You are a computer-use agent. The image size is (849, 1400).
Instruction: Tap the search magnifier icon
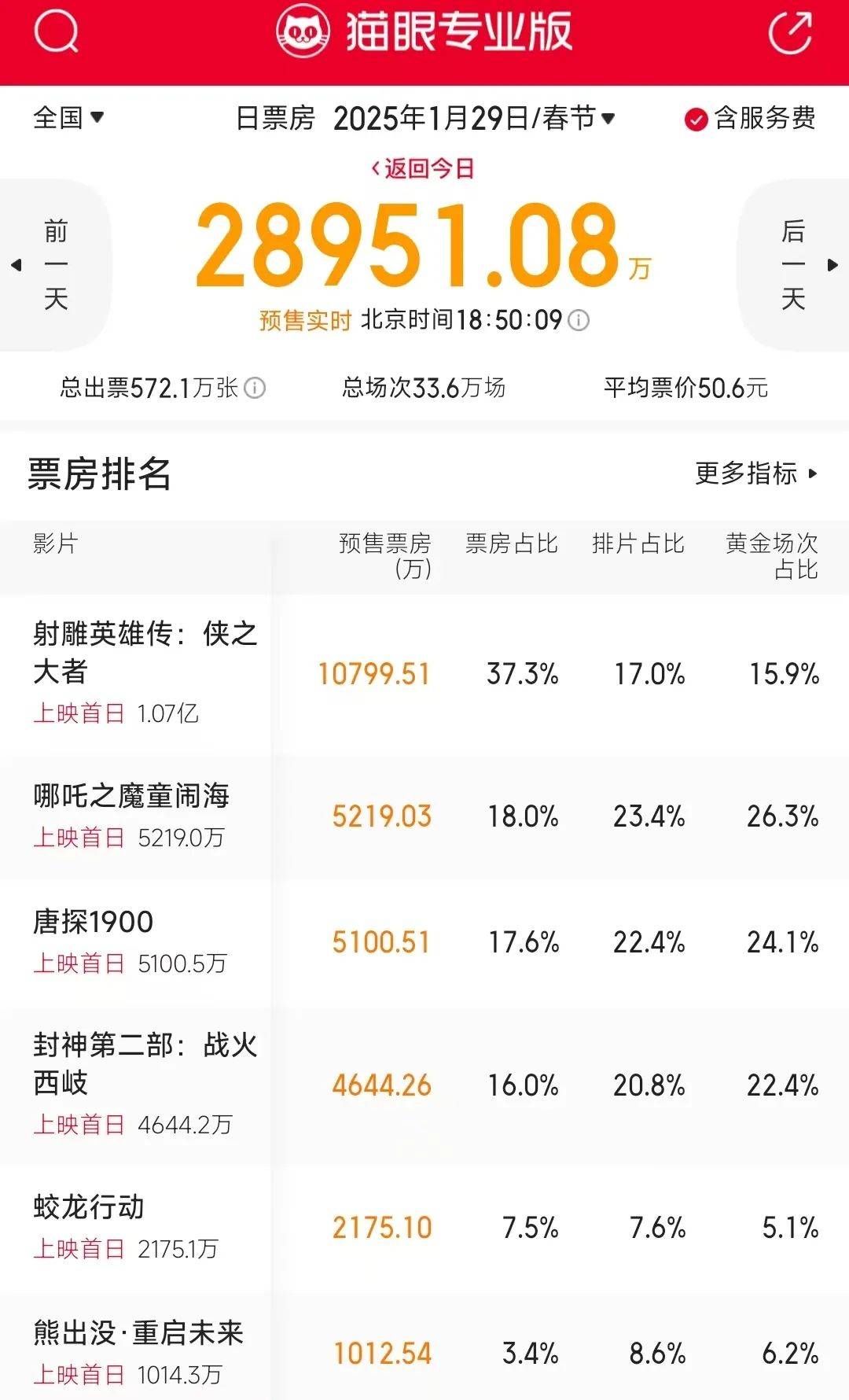57,31
